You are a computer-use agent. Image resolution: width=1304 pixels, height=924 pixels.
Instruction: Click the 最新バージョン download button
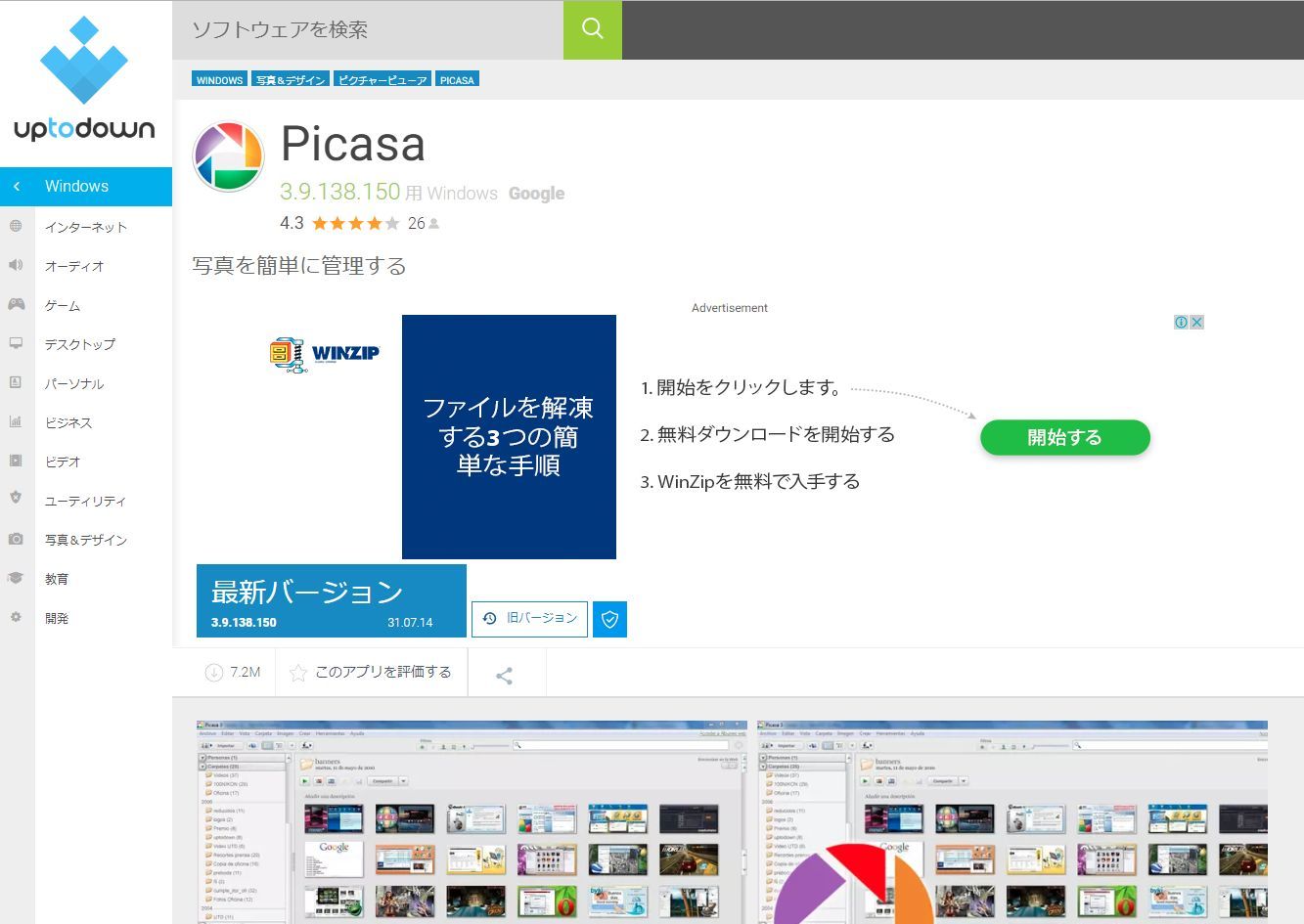tap(332, 601)
